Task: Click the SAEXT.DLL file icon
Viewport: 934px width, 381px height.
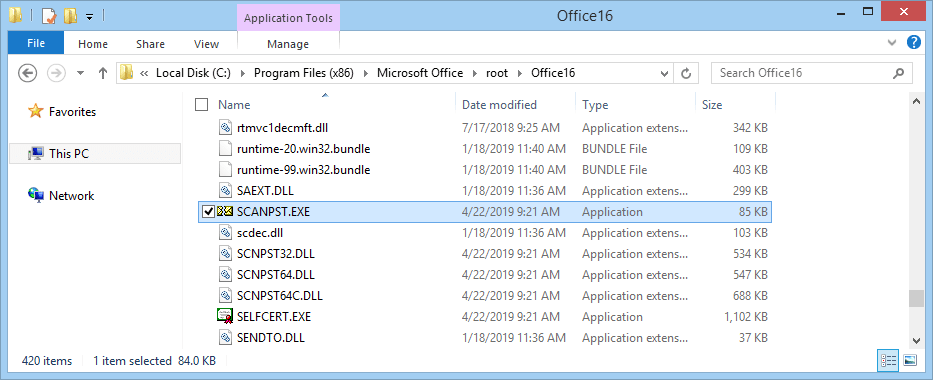Action: point(225,190)
